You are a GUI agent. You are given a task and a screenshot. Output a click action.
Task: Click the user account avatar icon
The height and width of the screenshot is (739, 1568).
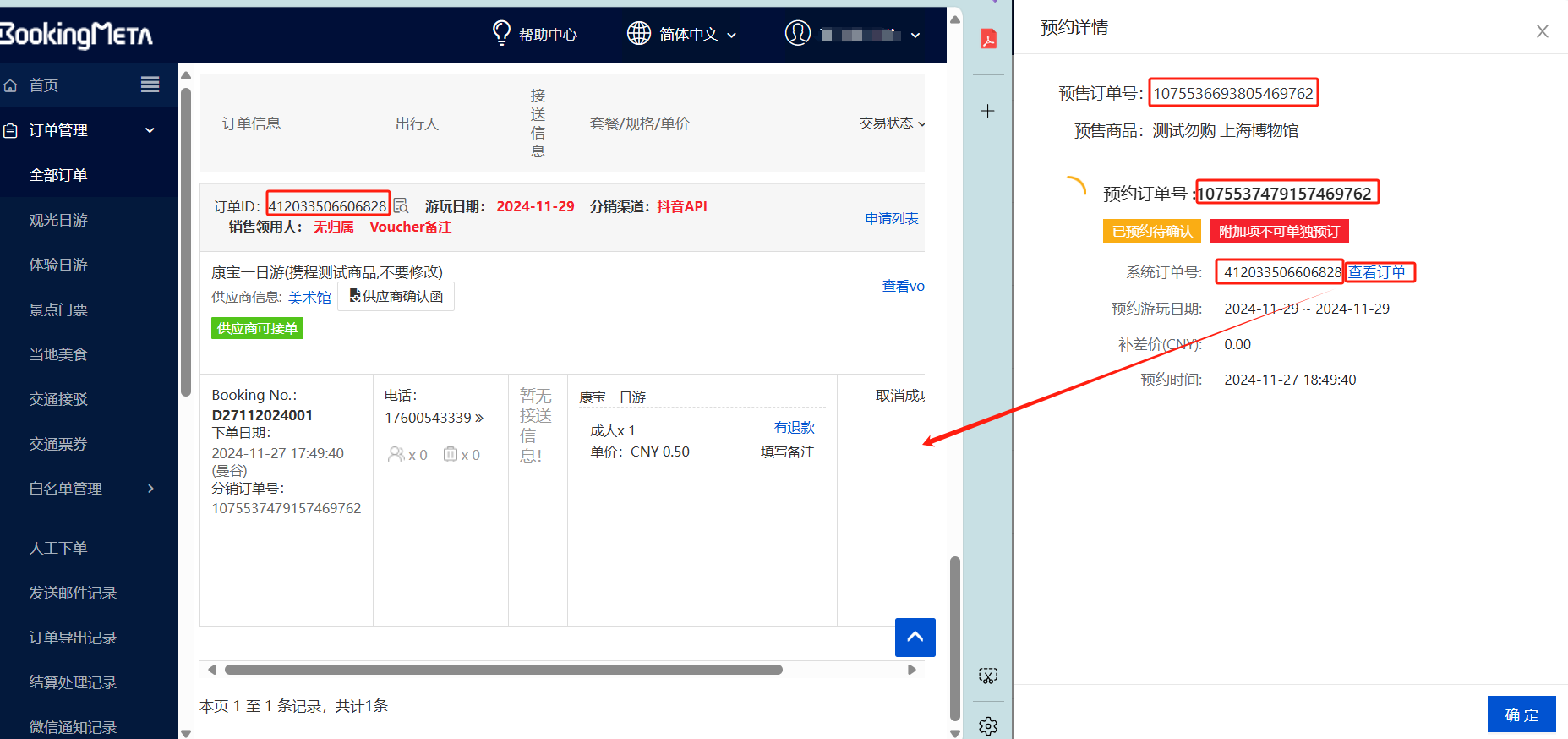(x=797, y=33)
